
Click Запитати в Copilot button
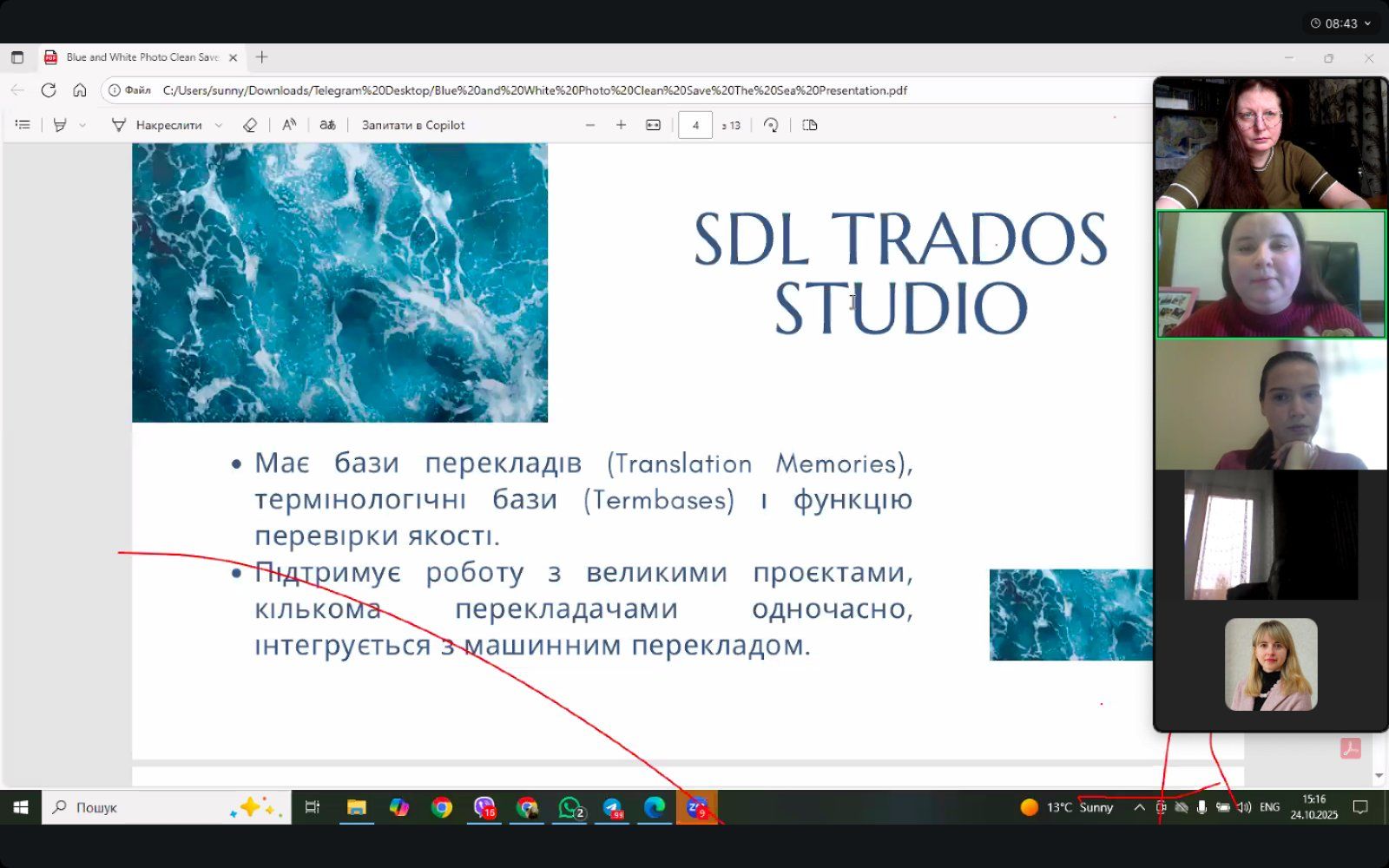[413, 125]
